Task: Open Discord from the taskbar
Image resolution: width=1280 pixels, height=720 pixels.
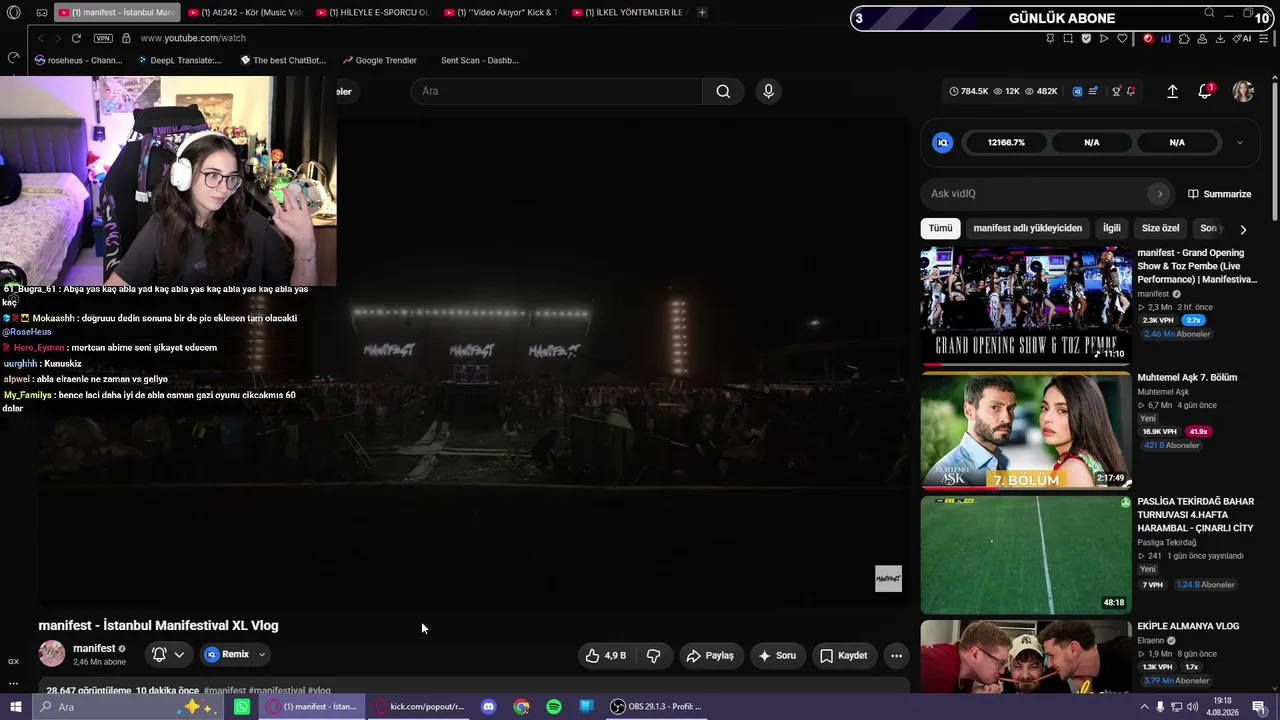Action: [x=488, y=707]
